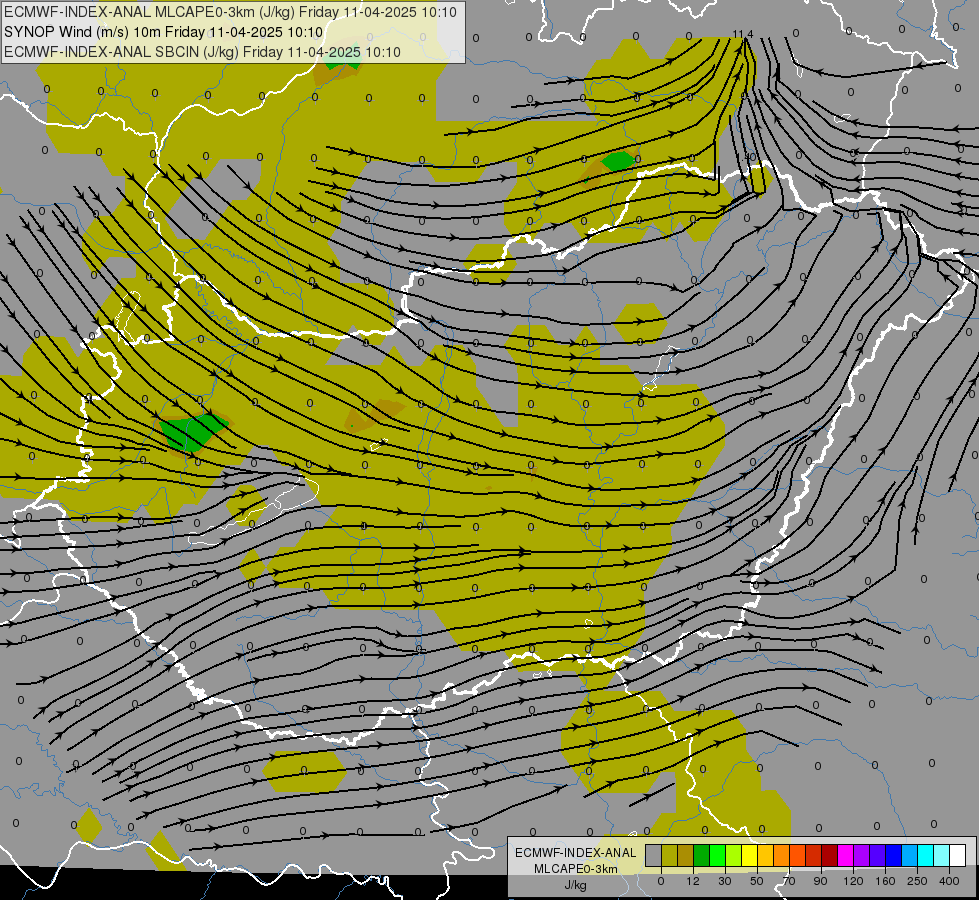Click the 11.4 value on the map
This screenshot has width=979, height=900.
743,34
